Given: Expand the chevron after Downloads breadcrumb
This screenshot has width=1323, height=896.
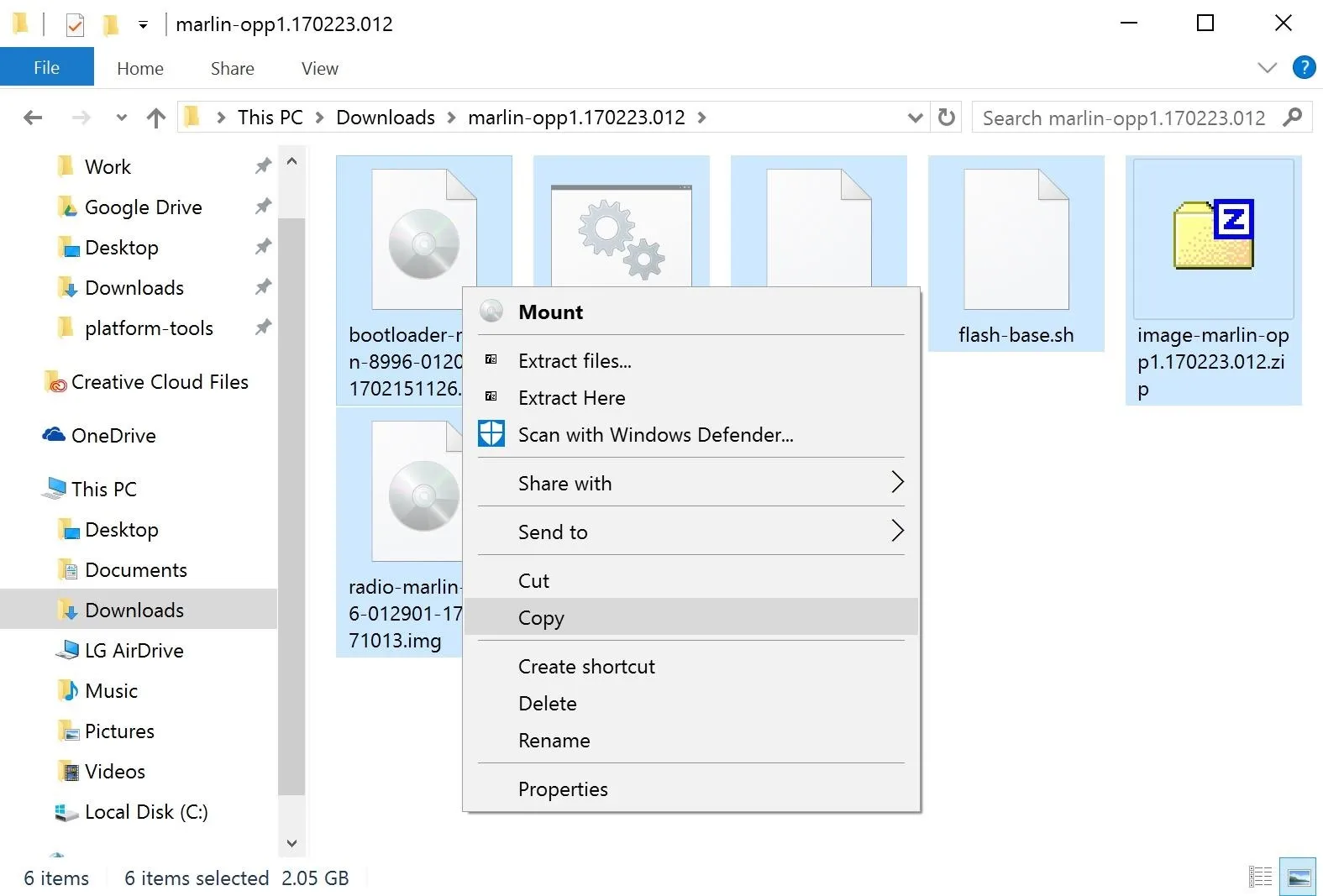Looking at the screenshot, I should point(451,118).
